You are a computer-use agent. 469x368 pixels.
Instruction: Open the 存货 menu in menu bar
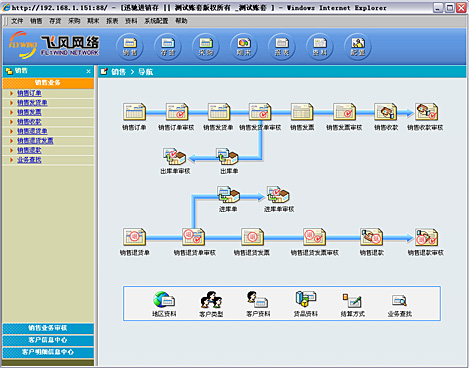[55, 21]
